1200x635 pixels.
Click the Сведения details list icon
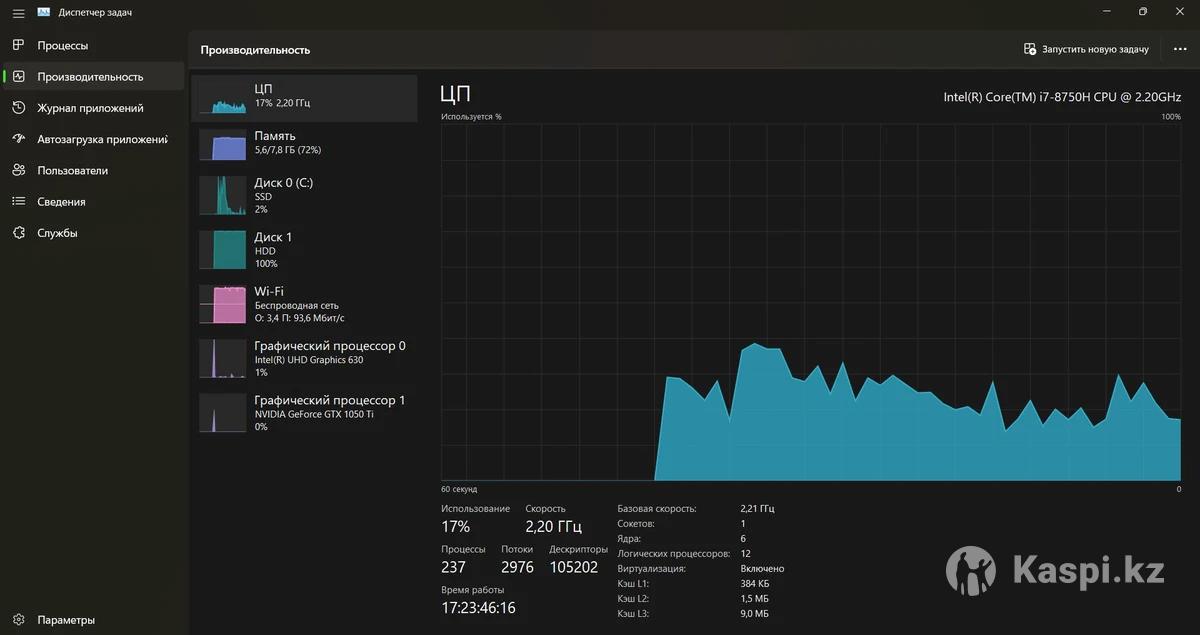(18, 201)
